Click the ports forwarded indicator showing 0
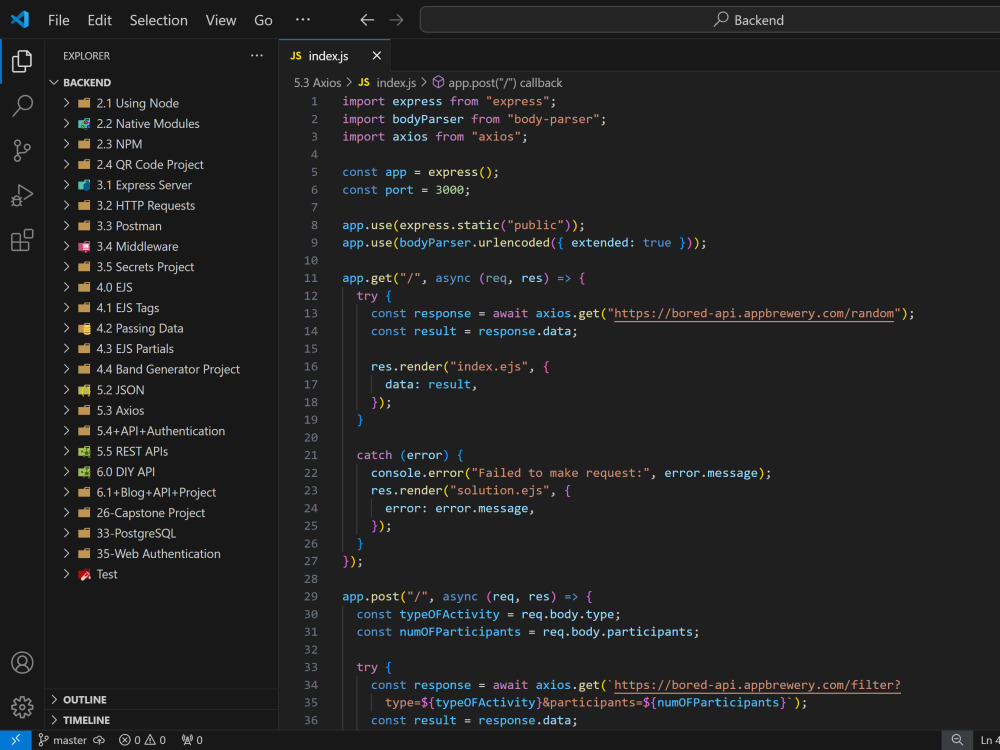The height and width of the screenshot is (750, 1000). (x=192, y=740)
